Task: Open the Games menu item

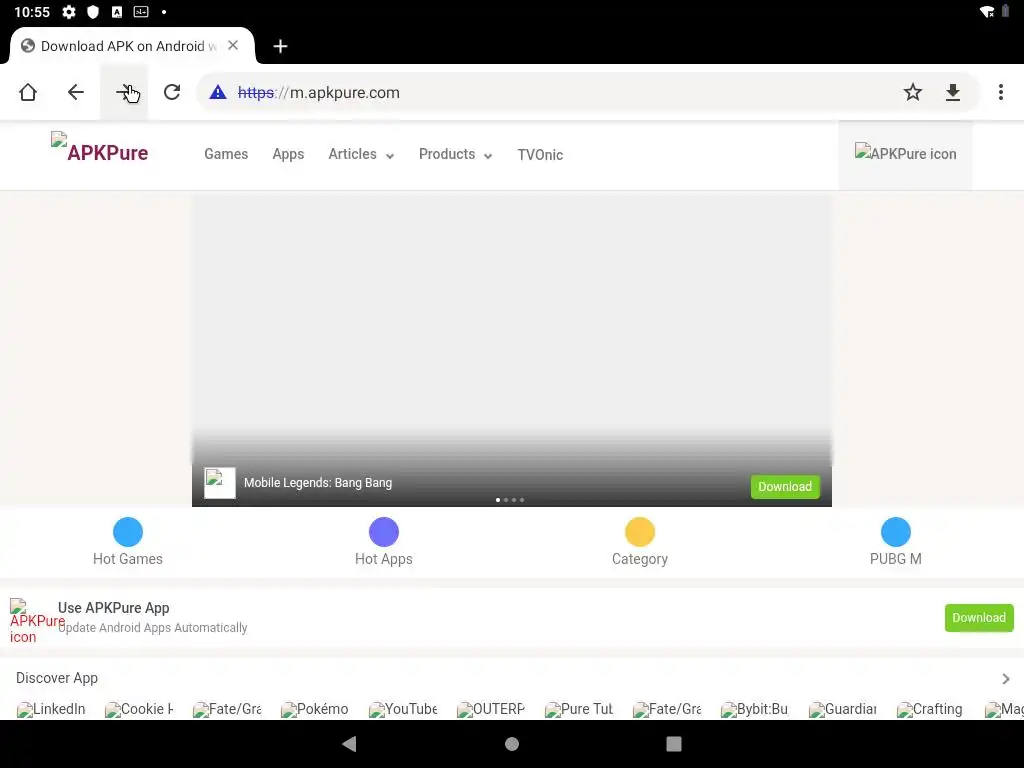Action: point(226,154)
